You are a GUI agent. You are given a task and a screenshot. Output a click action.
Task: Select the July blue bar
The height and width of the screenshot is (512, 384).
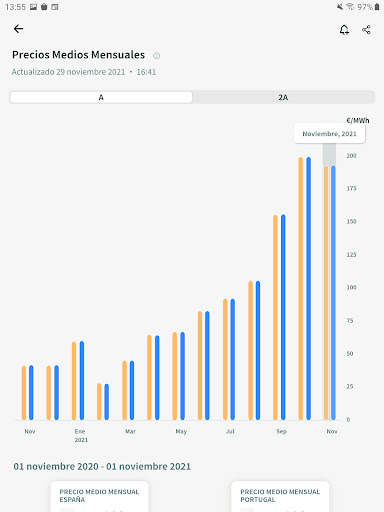click(233, 359)
